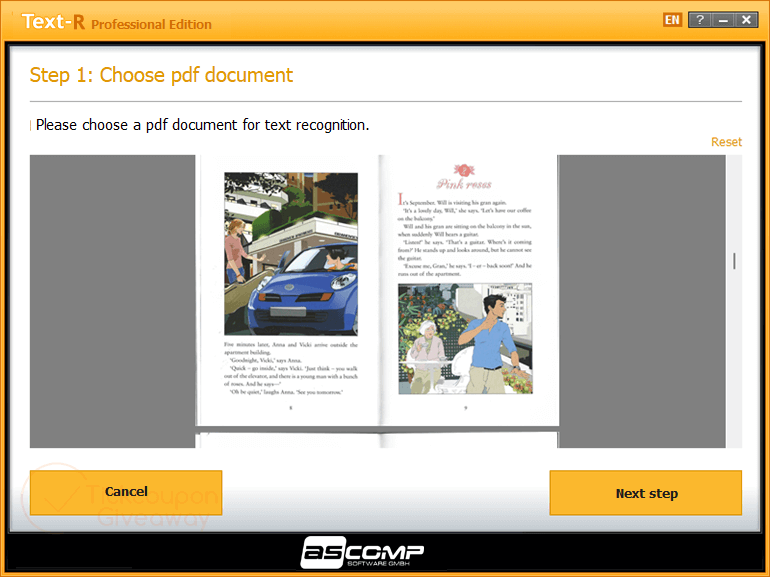Open help with the question mark button
The height and width of the screenshot is (577, 770).
pos(700,20)
